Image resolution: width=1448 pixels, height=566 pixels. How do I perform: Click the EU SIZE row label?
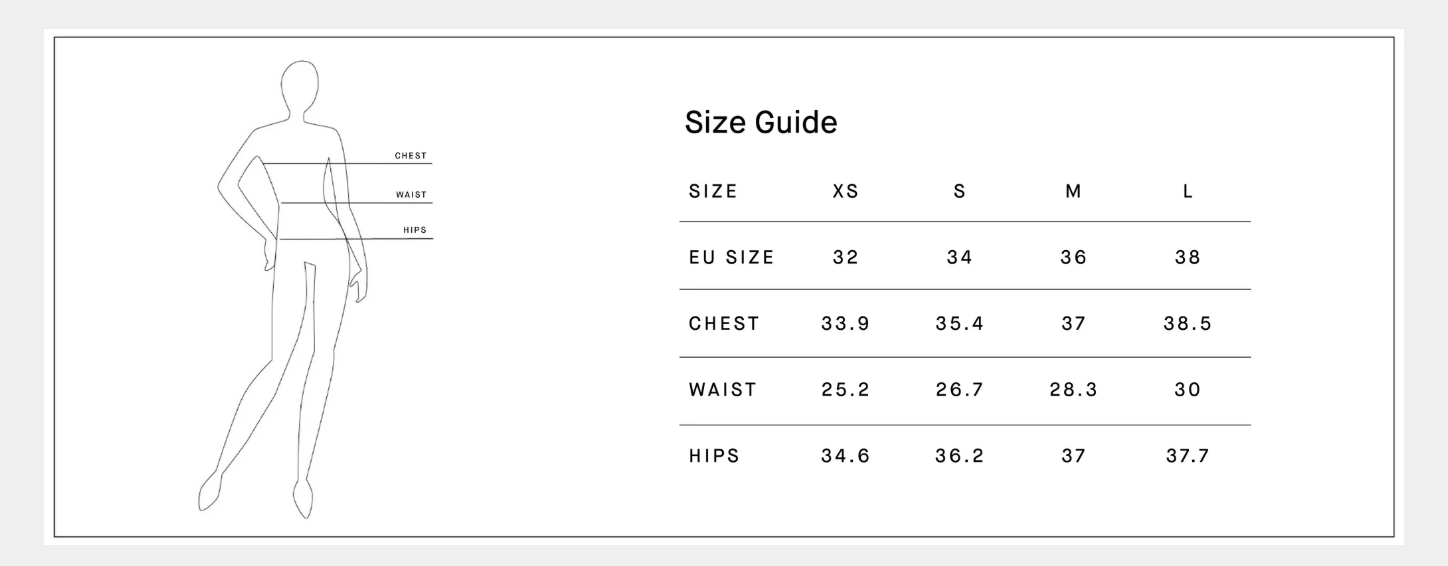(x=731, y=257)
